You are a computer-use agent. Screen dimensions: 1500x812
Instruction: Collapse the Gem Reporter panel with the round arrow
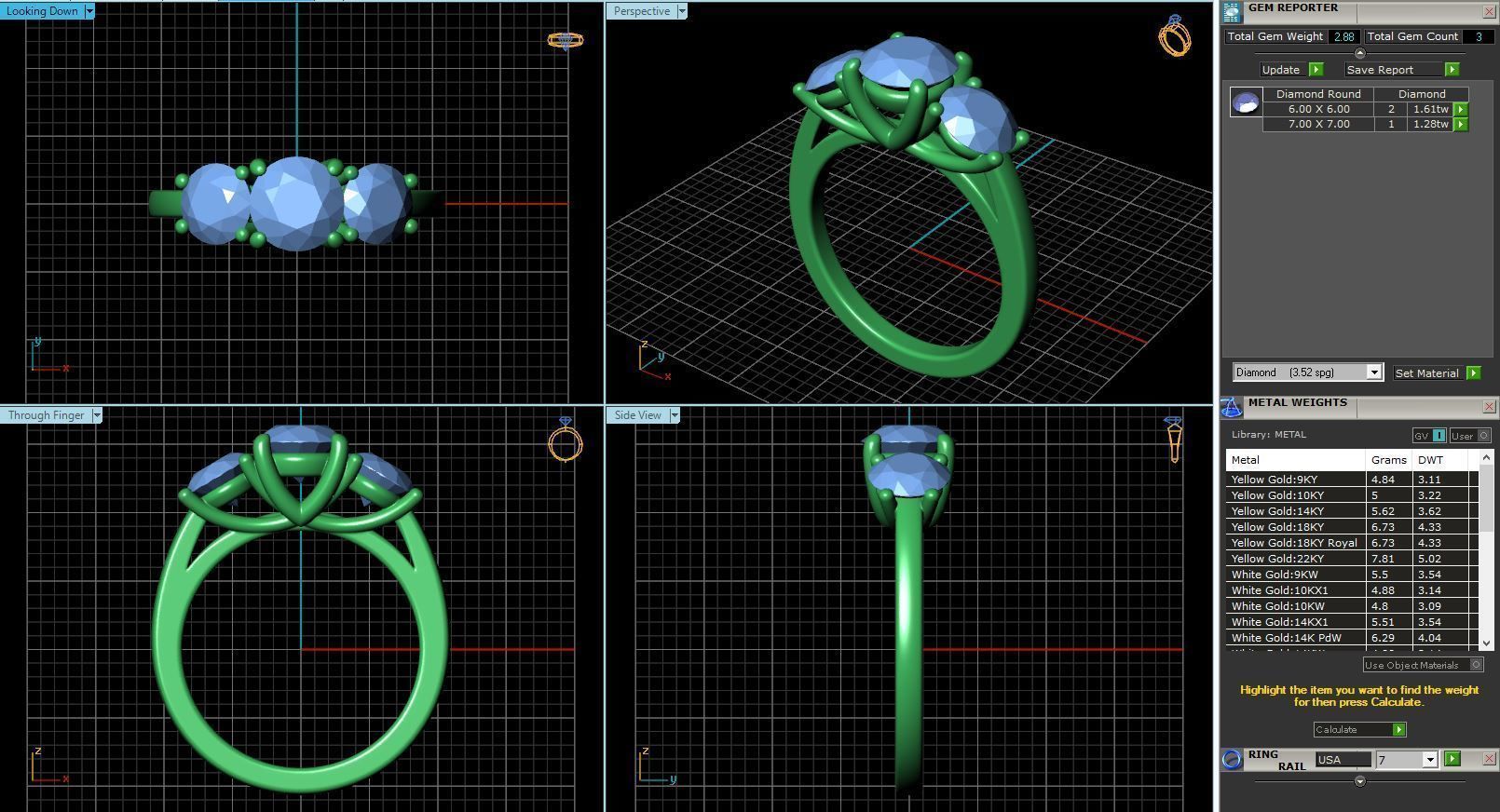(1359, 53)
